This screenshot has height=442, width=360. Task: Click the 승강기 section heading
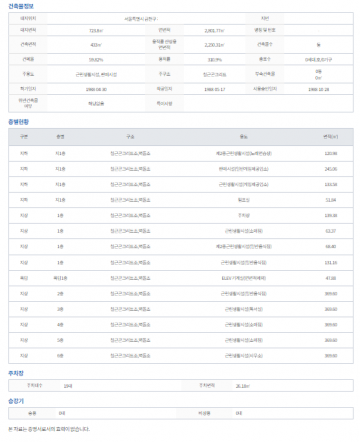[16, 401]
